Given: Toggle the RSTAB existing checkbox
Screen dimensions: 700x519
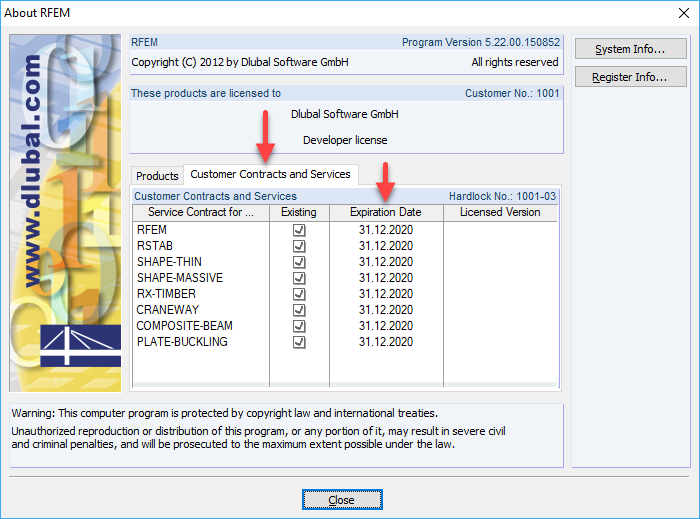Looking at the screenshot, I should pyautogui.click(x=299, y=246).
